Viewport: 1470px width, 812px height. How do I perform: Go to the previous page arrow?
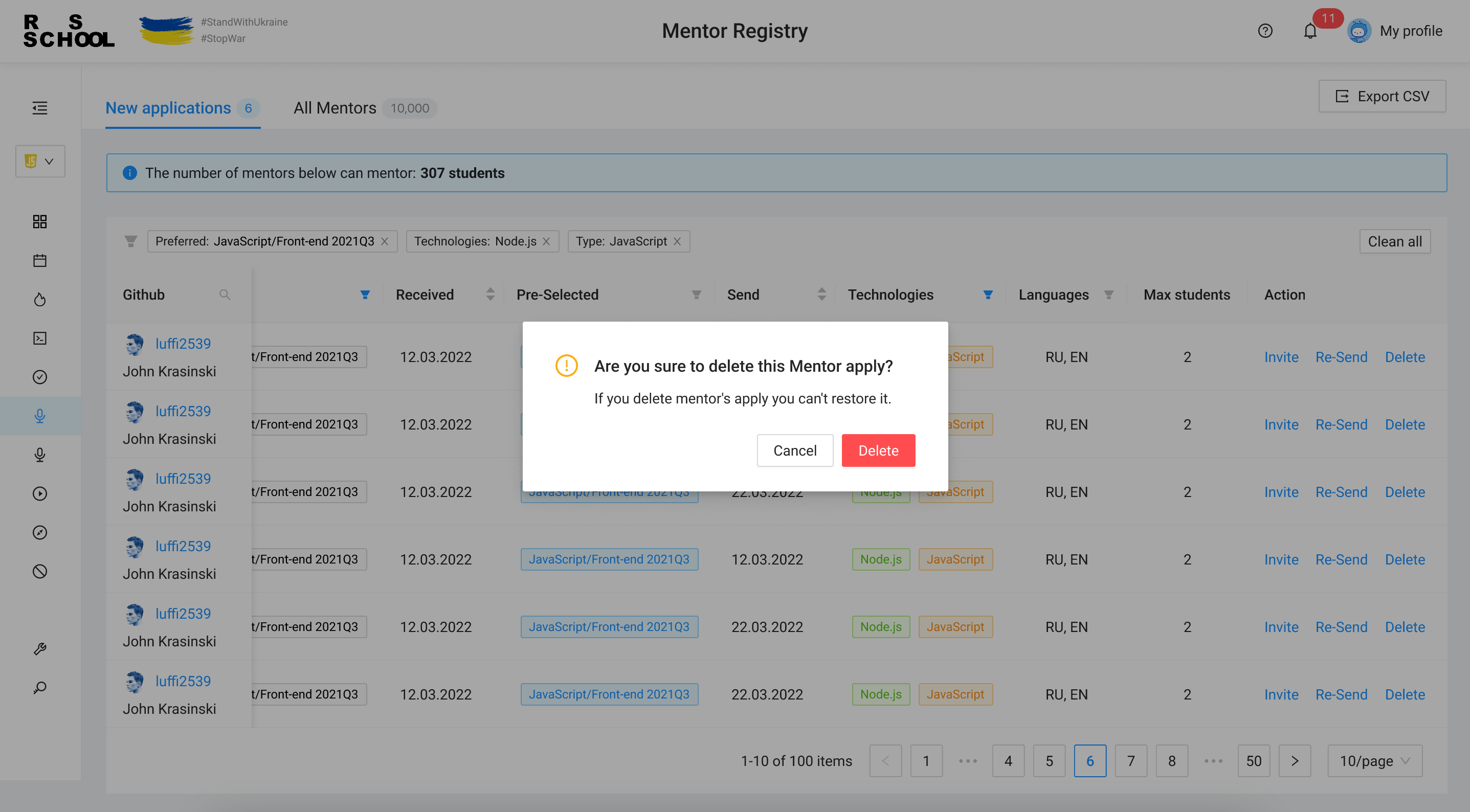coord(886,761)
